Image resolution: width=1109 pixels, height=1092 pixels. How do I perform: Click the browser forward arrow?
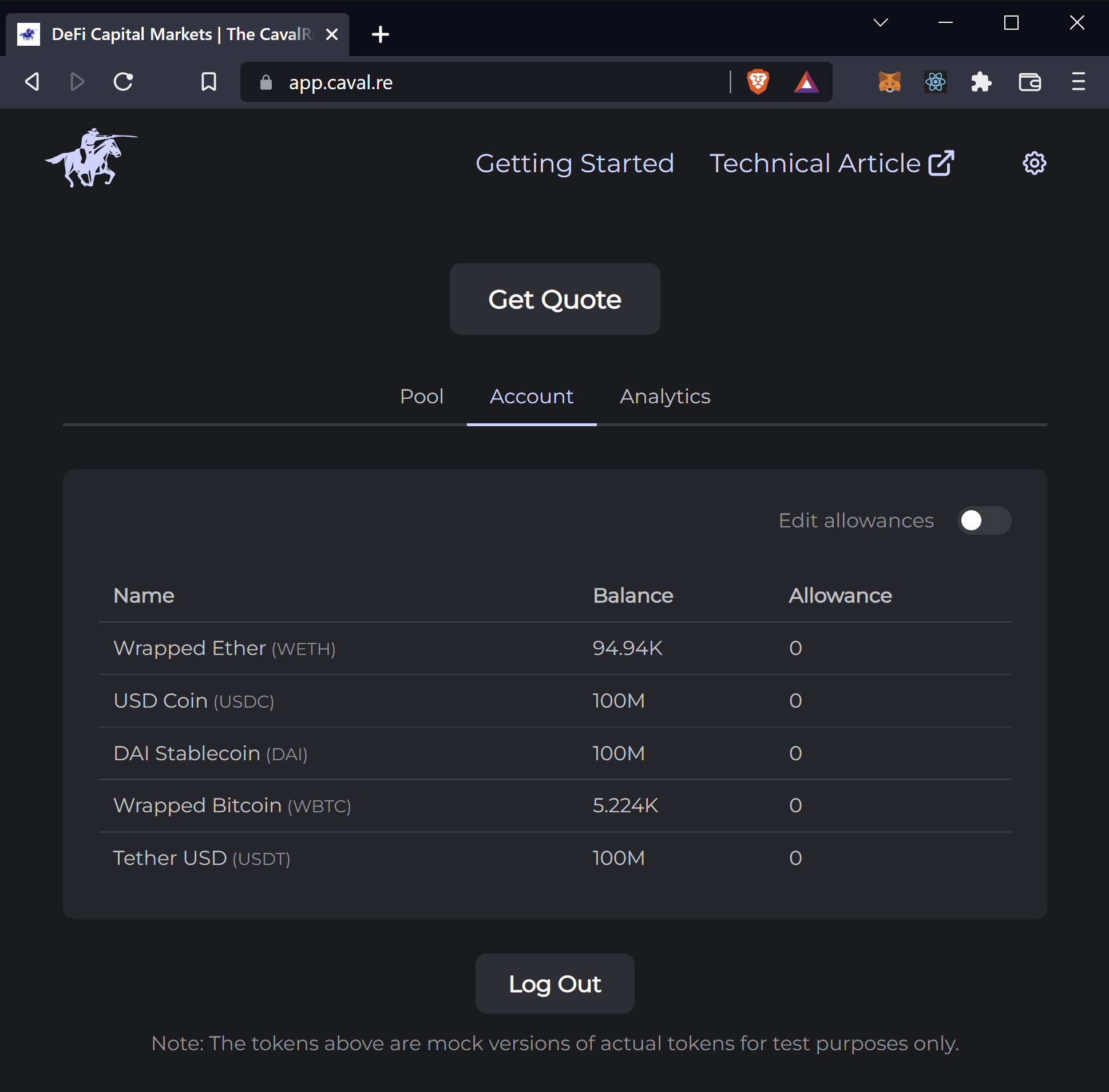click(x=77, y=81)
